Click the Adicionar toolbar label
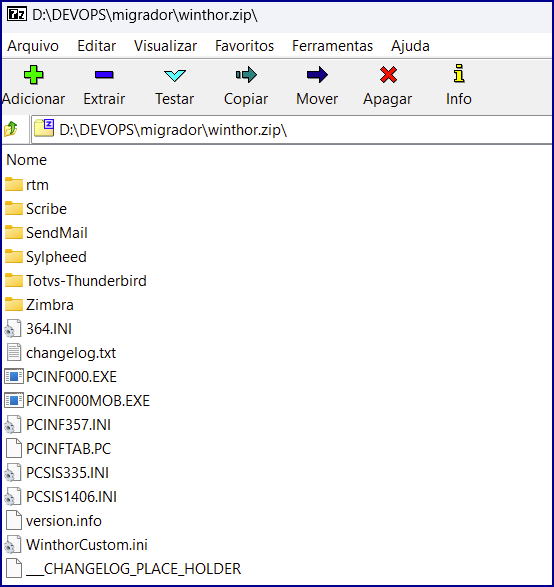The height and width of the screenshot is (587, 554). coord(34,99)
